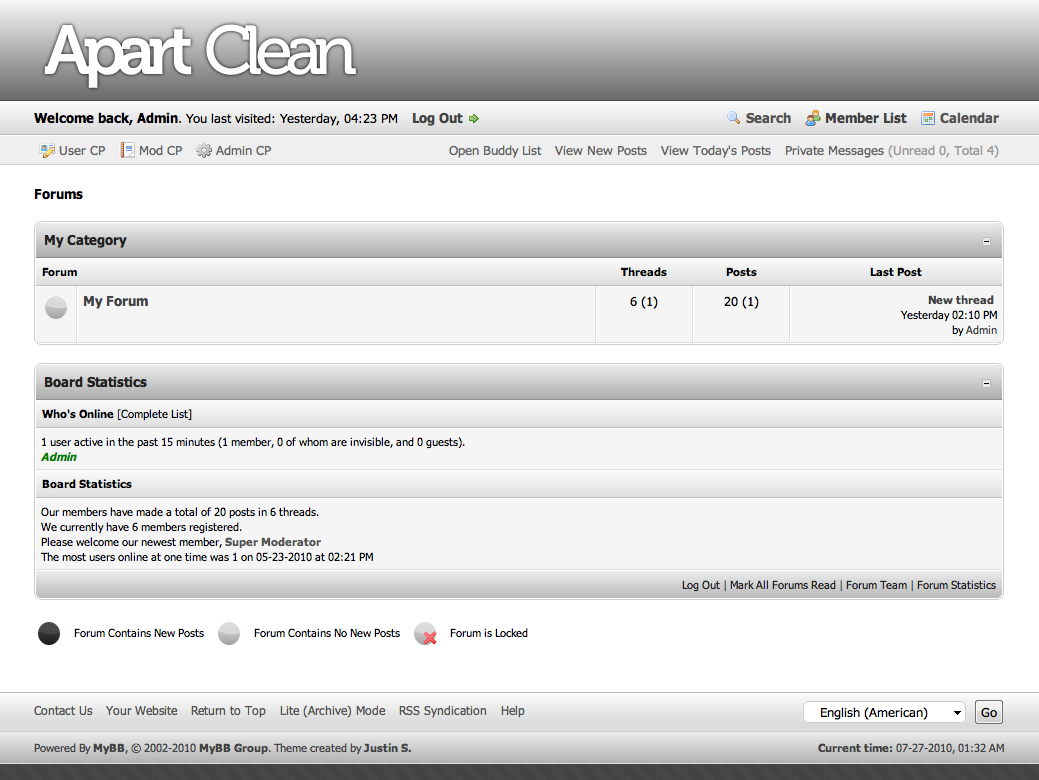The width and height of the screenshot is (1039, 780).
Task: Open the My Forum link
Action: click(115, 301)
